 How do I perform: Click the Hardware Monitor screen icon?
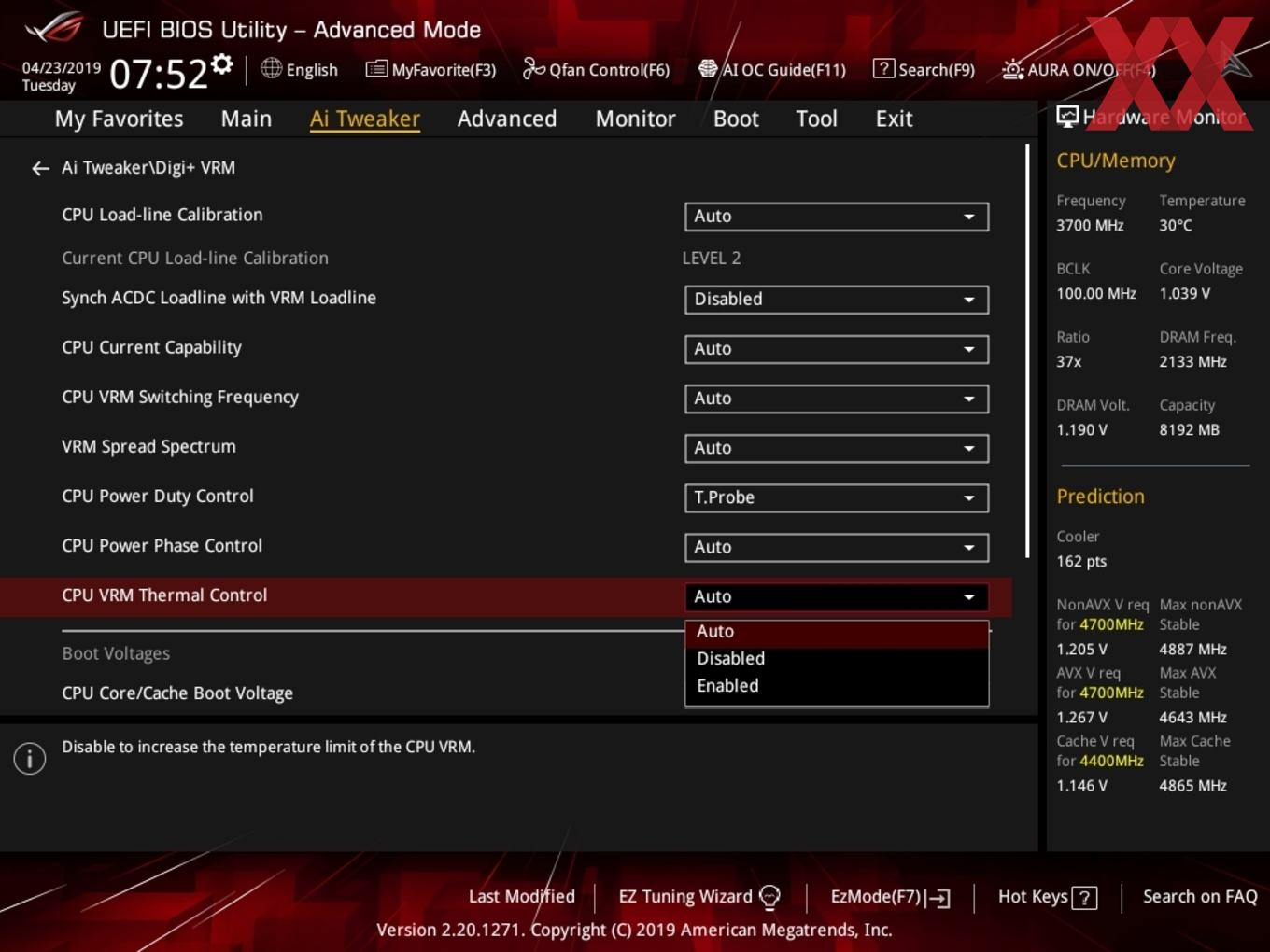tap(1067, 117)
